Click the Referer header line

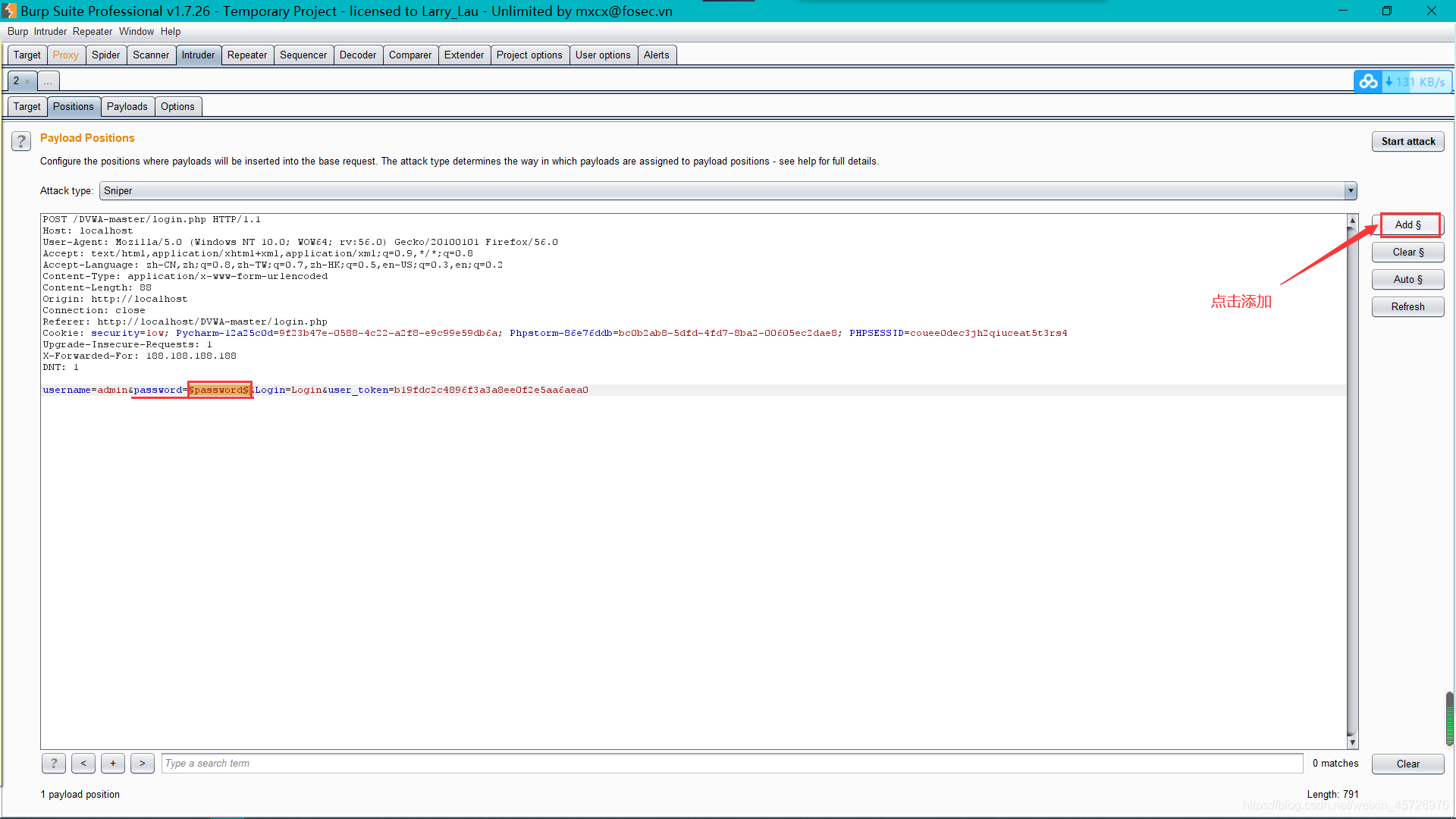click(x=185, y=322)
